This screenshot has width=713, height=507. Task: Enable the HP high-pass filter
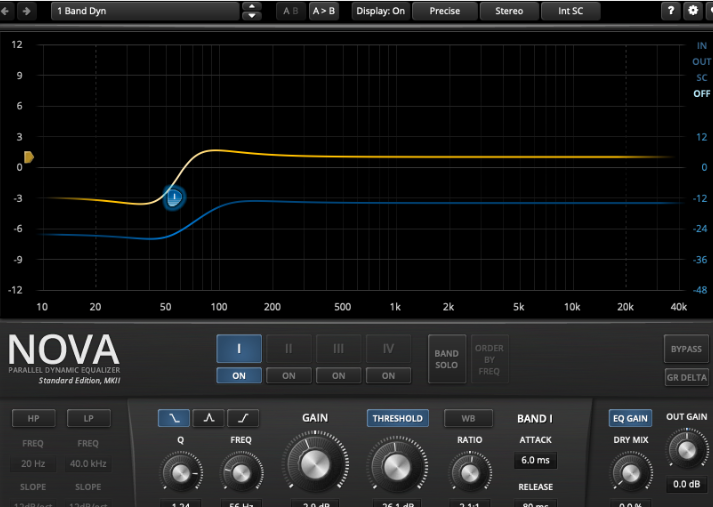(33, 419)
